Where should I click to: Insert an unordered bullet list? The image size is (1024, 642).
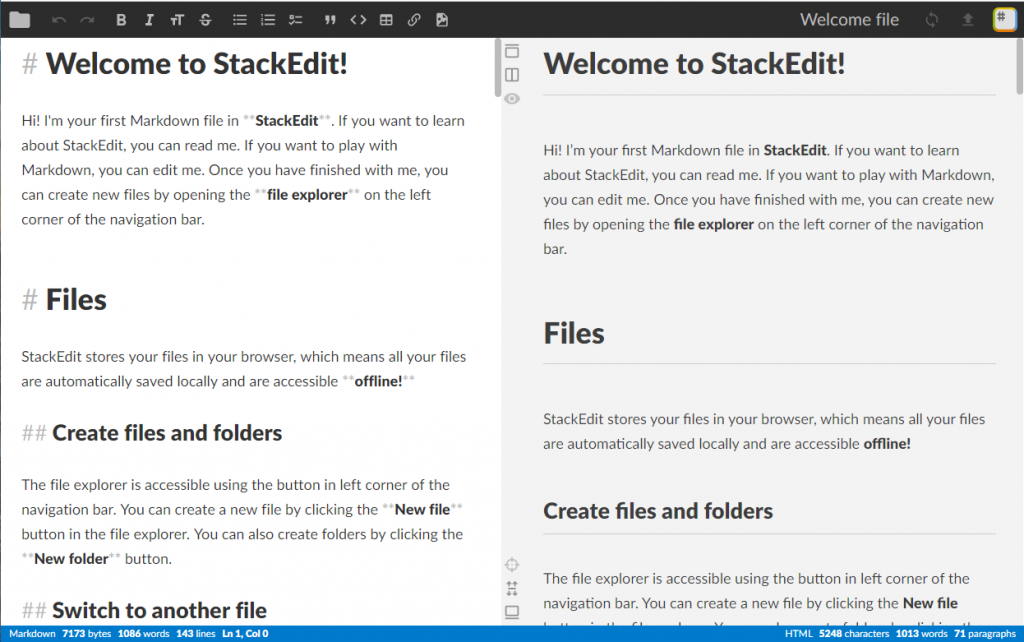pyautogui.click(x=240, y=20)
